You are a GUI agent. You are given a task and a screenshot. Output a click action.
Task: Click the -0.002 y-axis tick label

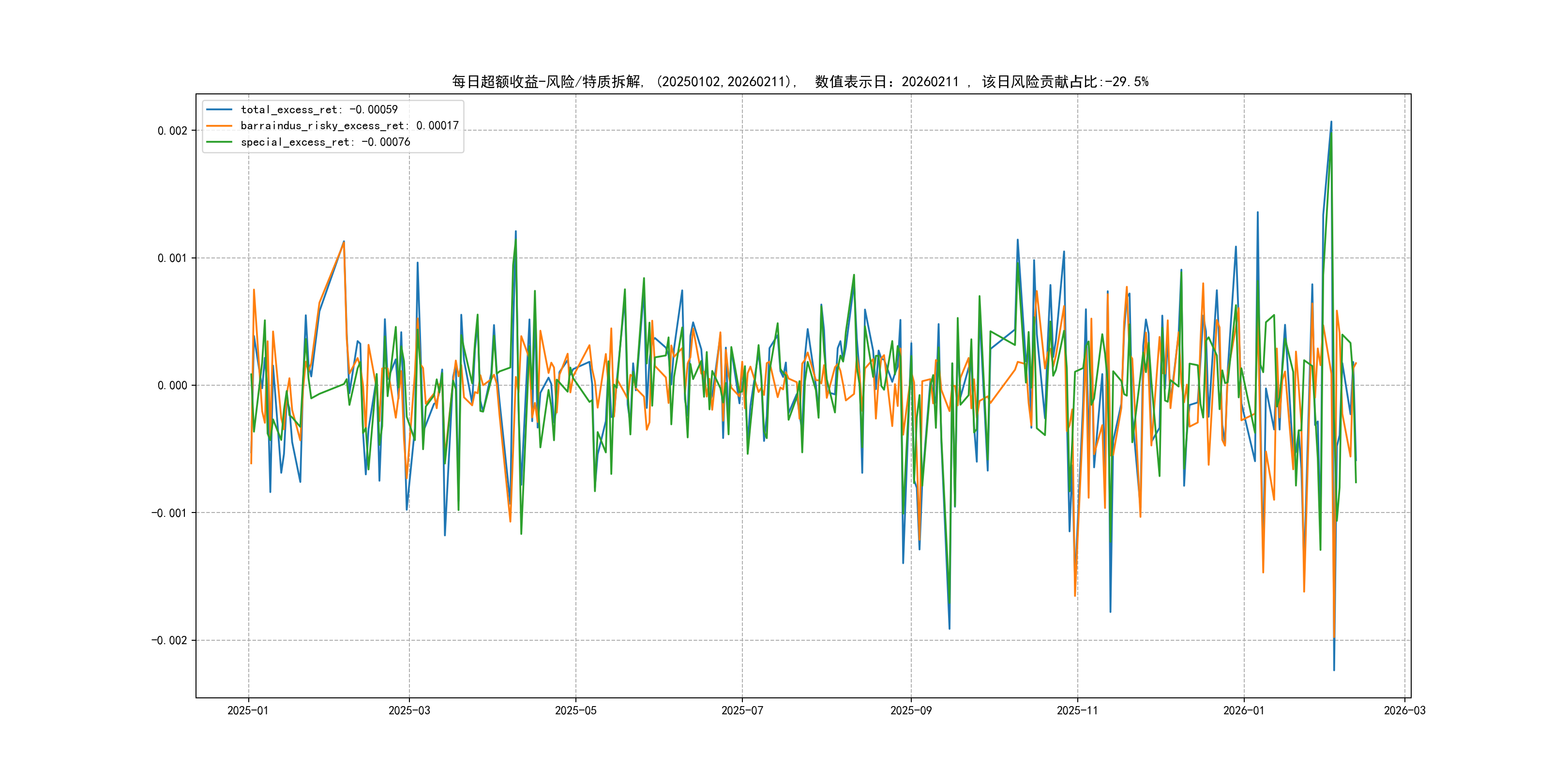(x=169, y=640)
